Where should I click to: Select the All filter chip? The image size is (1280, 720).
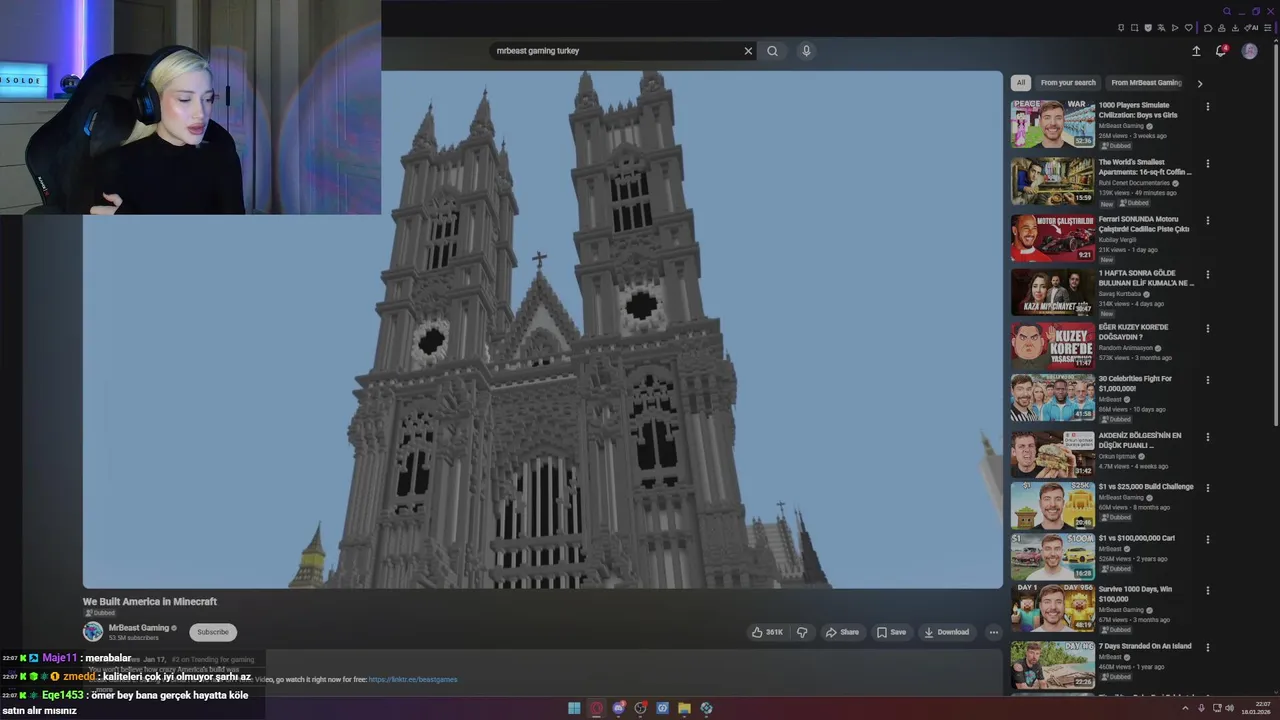click(1020, 83)
